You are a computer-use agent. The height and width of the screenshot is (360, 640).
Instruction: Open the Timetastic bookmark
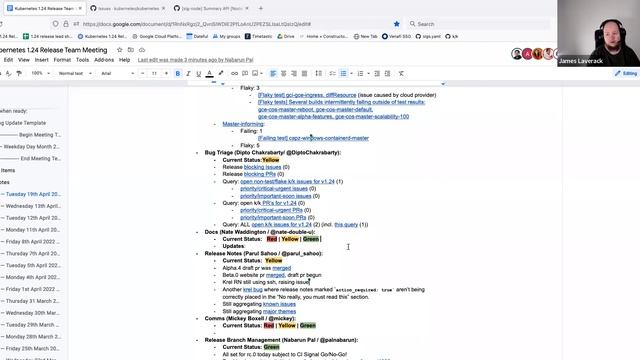[258, 36]
